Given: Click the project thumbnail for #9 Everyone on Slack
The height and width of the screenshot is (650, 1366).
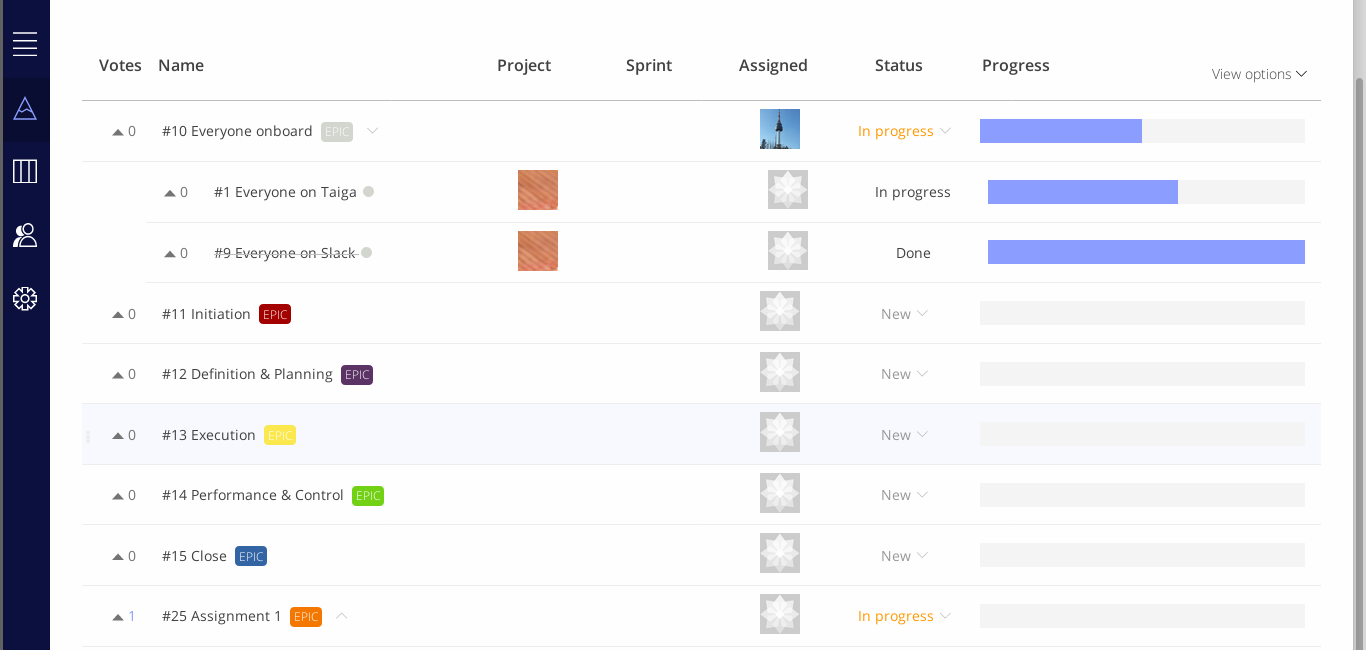Looking at the screenshot, I should click(538, 251).
